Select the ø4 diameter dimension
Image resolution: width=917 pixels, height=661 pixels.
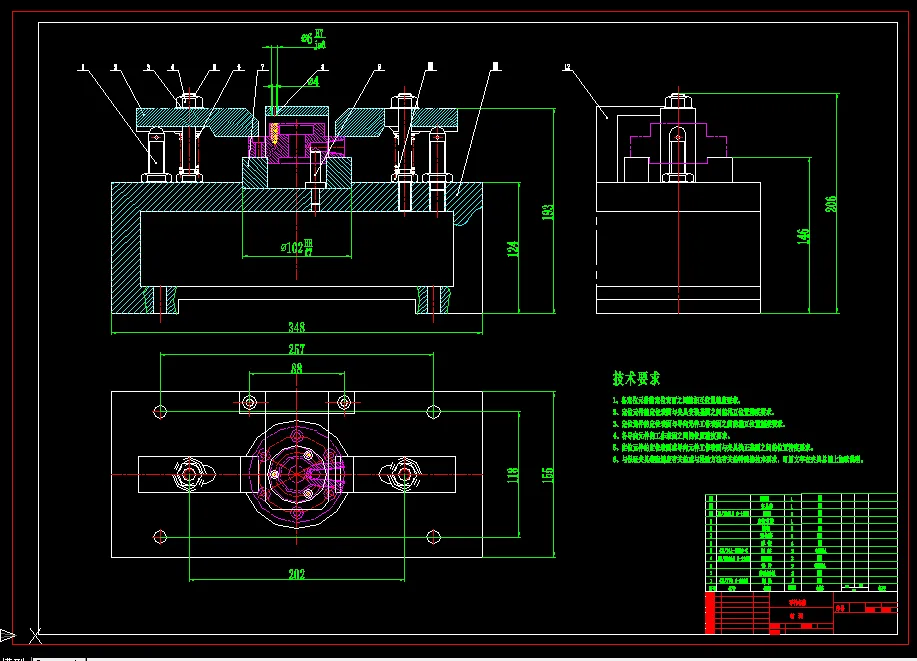[x=313, y=81]
